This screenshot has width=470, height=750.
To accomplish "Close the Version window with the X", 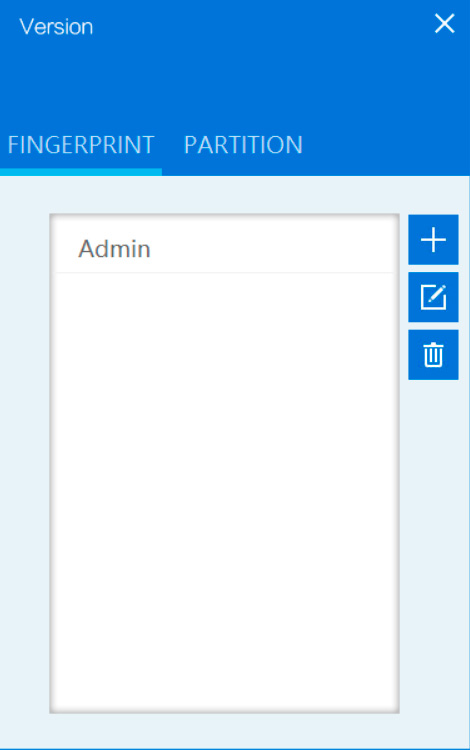I will 444,23.
